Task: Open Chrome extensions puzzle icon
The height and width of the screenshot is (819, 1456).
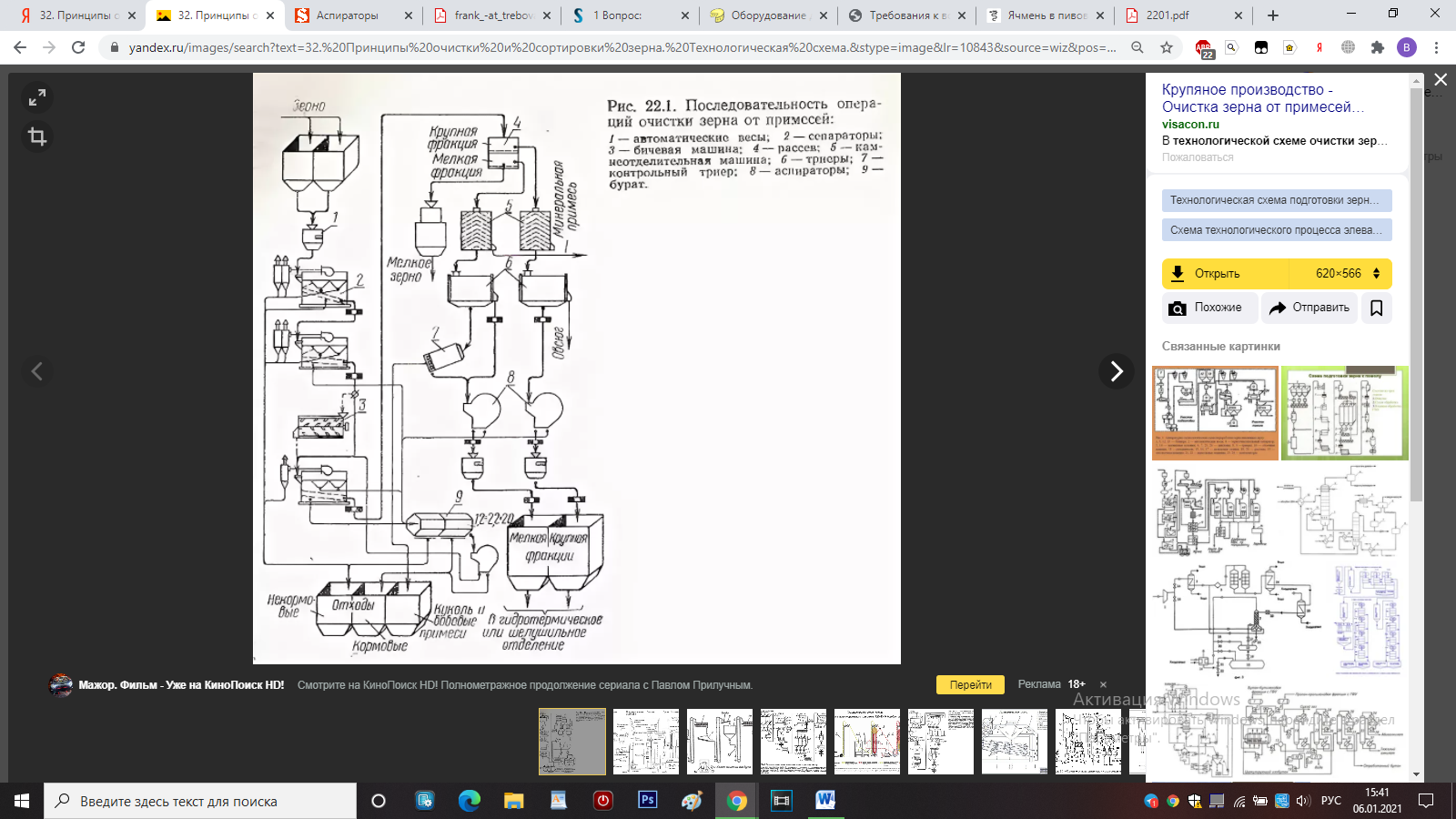Action: tap(1377, 47)
